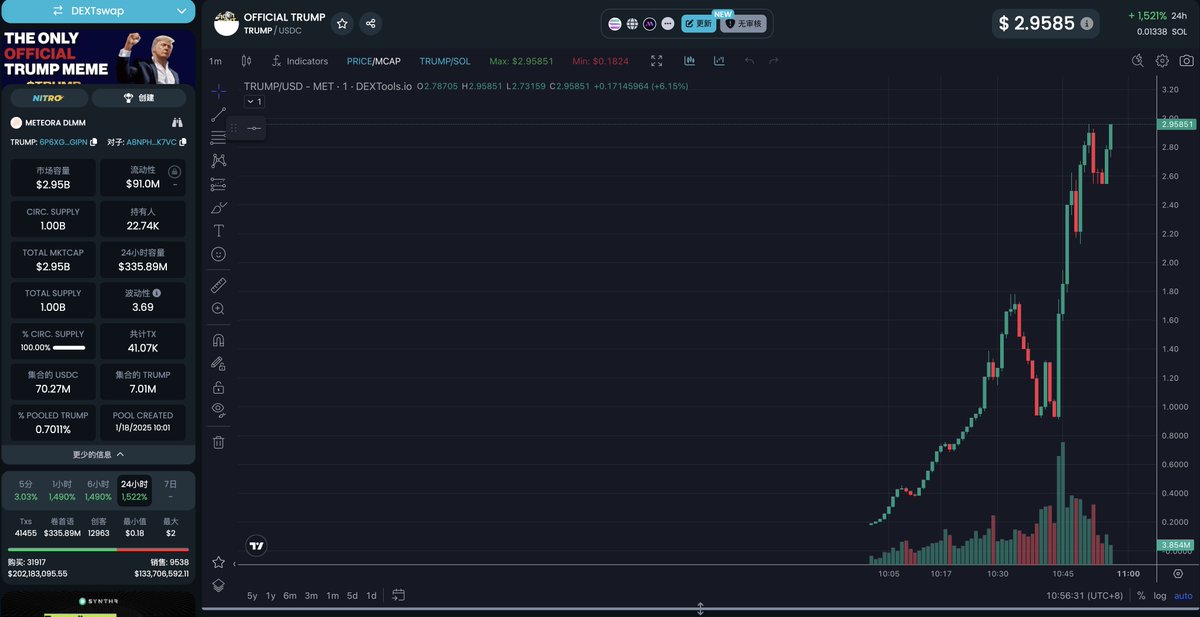Remove drawings with the trash icon
1200x617 pixels.
pyautogui.click(x=219, y=441)
